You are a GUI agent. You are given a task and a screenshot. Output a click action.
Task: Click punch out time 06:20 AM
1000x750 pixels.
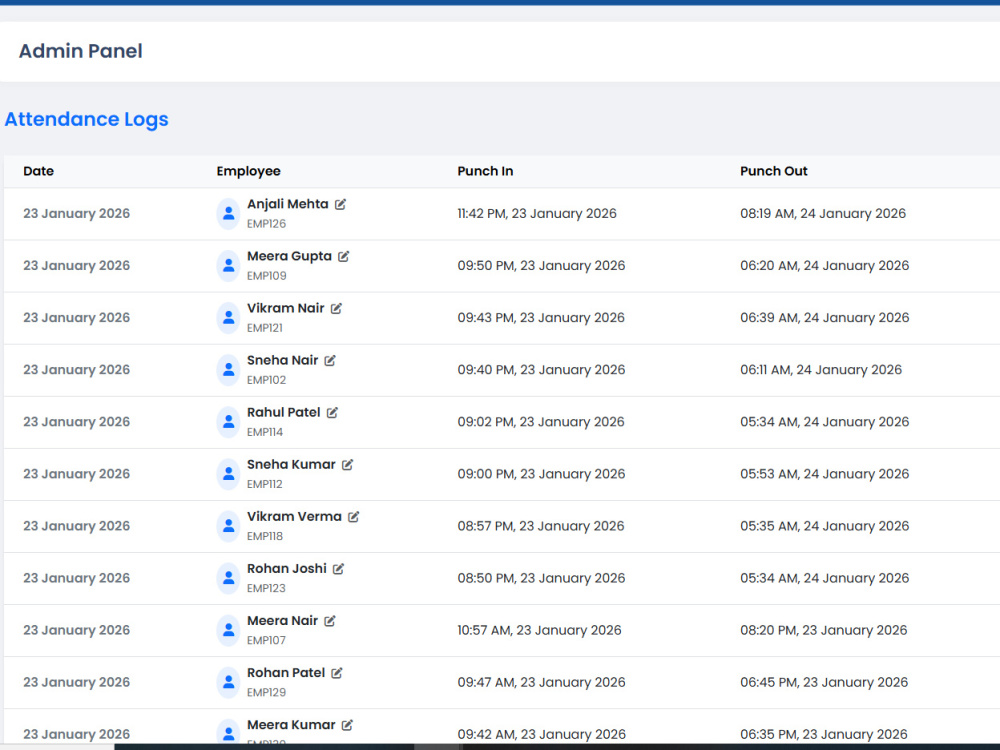[x=825, y=266]
